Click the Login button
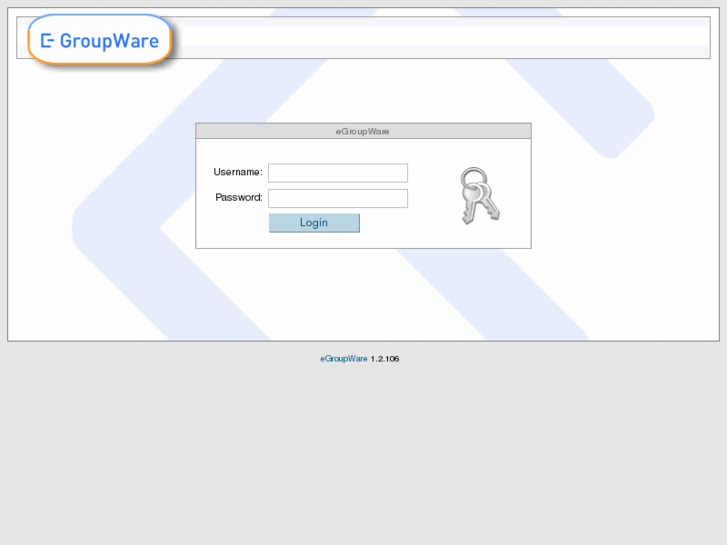727x545 pixels. tap(314, 223)
